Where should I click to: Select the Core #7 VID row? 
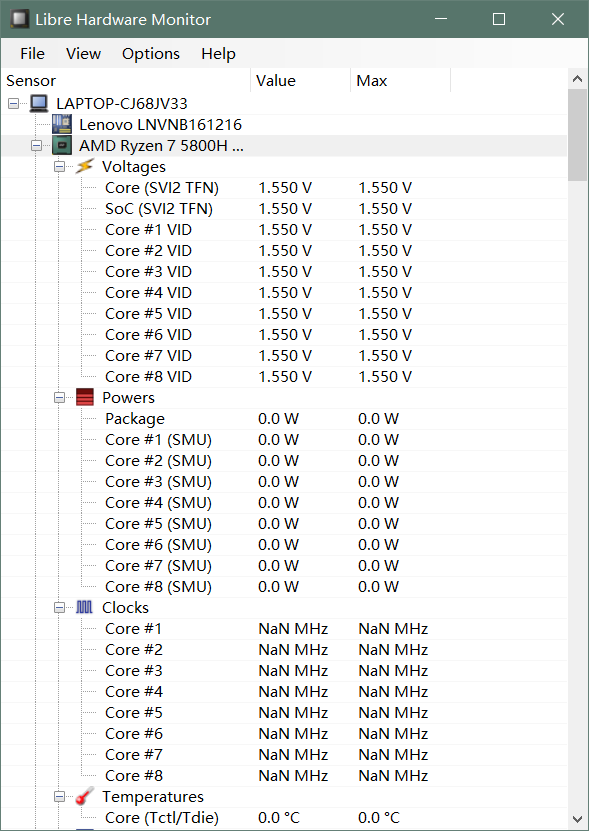point(284,356)
